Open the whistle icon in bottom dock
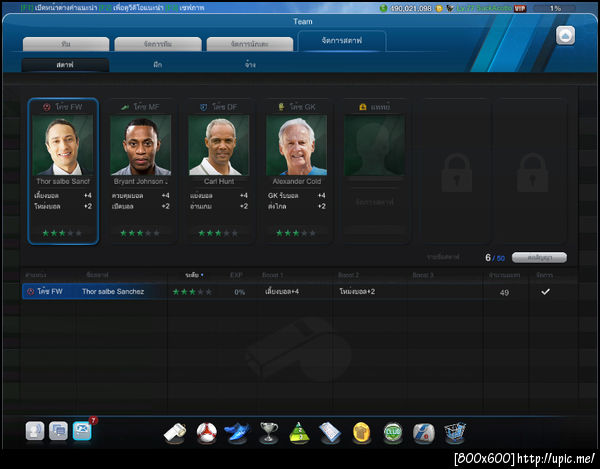 [175, 433]
